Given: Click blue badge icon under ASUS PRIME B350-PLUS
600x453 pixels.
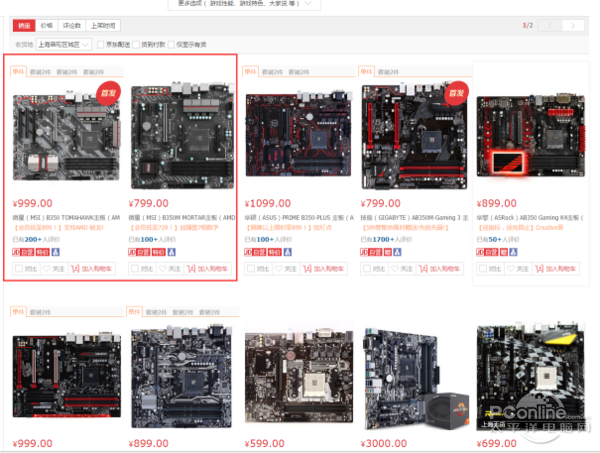Looking at the screenshot, I should [x=288, y=252].
